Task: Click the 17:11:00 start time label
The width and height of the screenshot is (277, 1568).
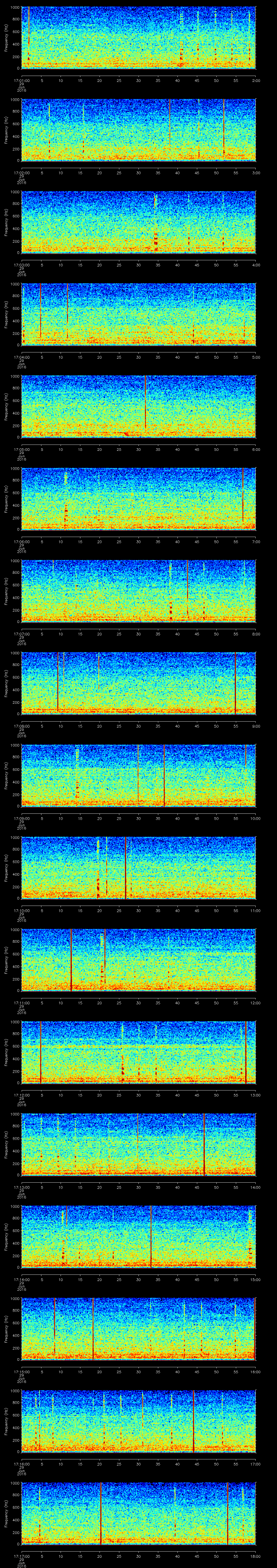Action: pyautogui.click(x=21, y=1003)
